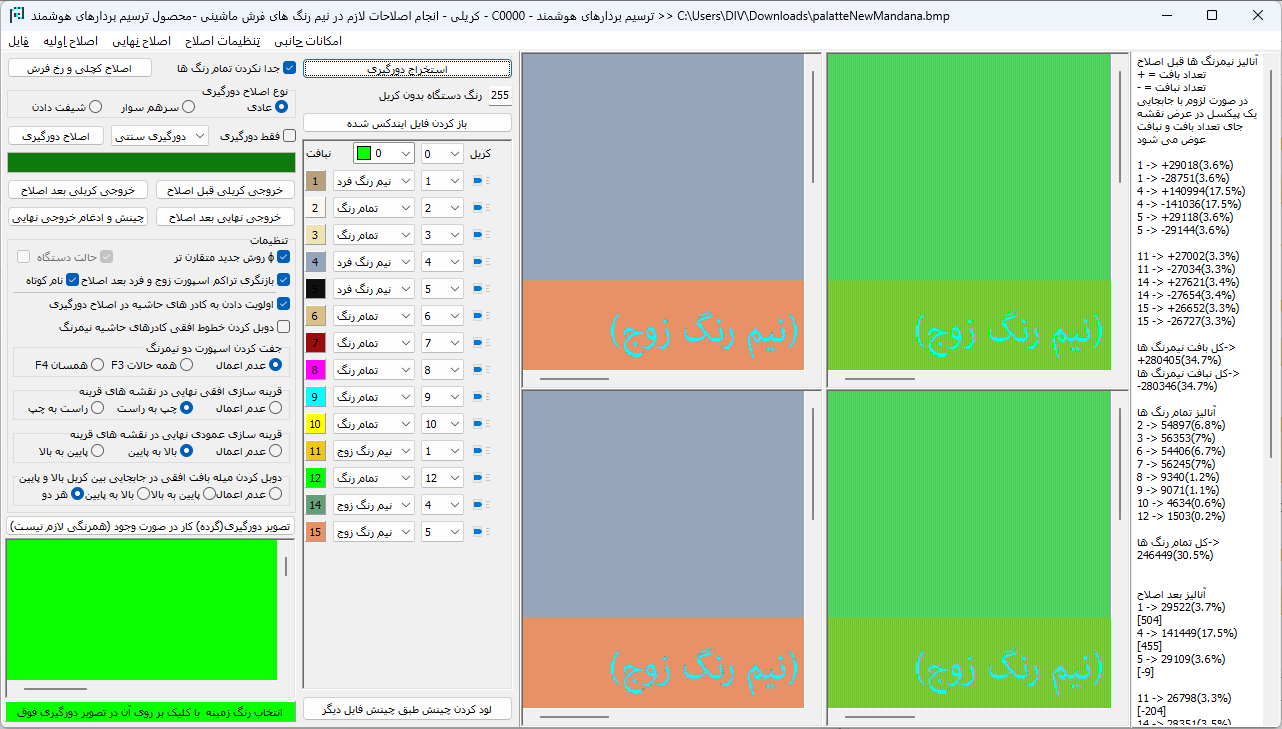Click the blue tag icon beside color swatch 11

coord(477,451)
